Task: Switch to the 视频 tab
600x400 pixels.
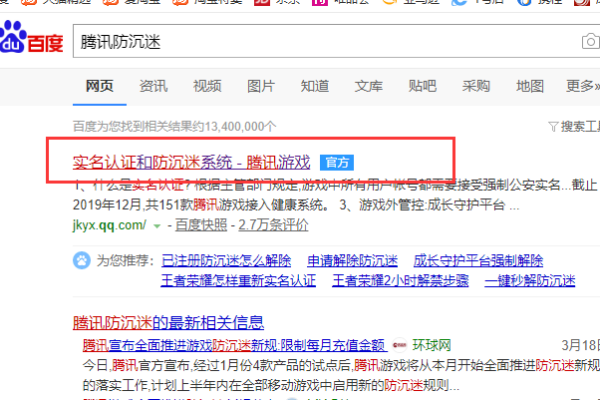Action: 207,86
